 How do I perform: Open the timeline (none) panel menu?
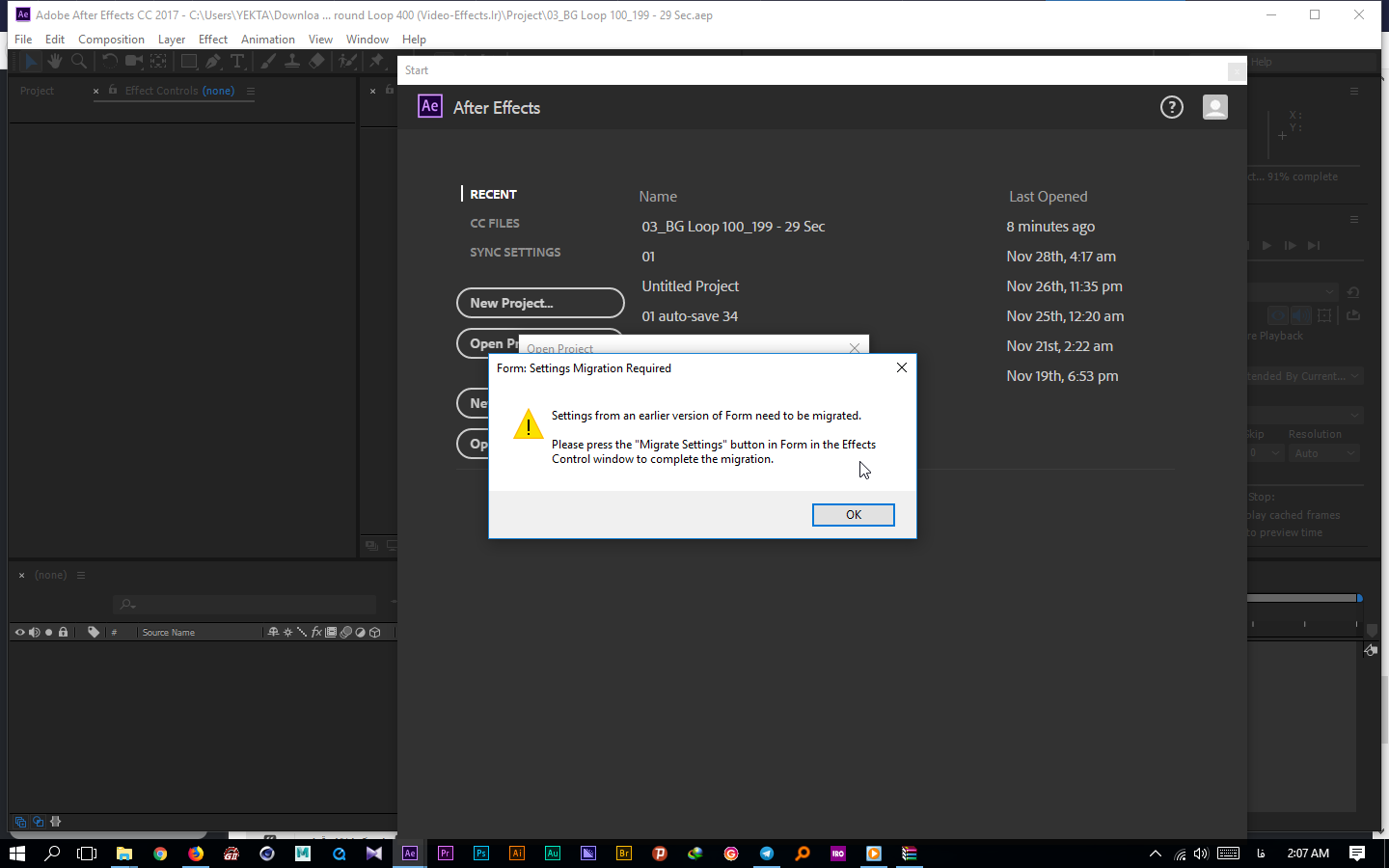[x=81, y=575]
